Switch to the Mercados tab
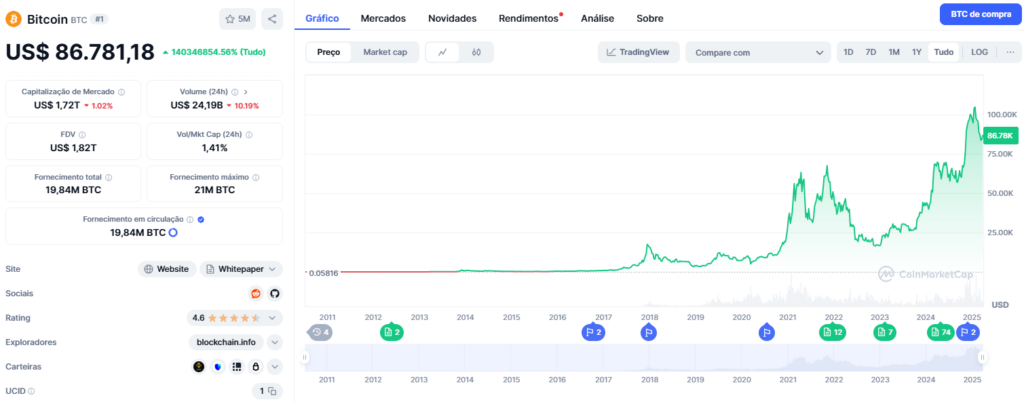This screenshot has height=402, width=1024. point(383,18)
